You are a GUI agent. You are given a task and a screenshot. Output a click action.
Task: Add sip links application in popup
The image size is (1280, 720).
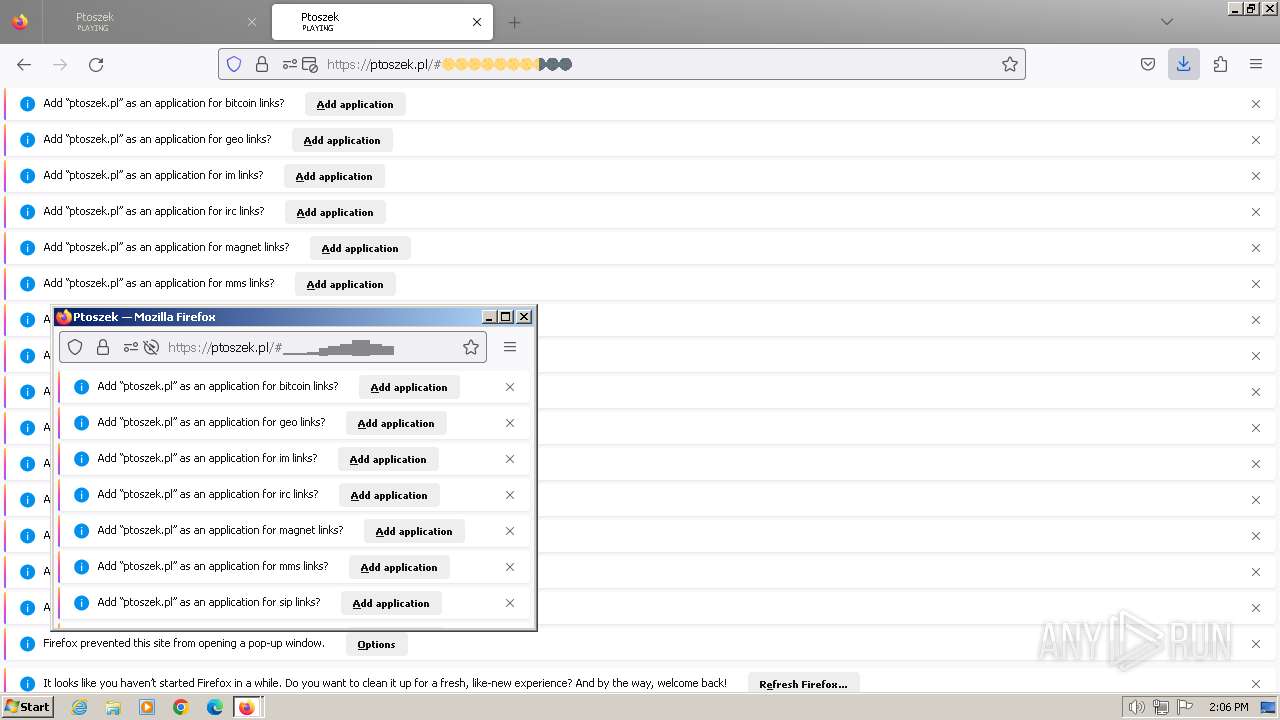391,603
